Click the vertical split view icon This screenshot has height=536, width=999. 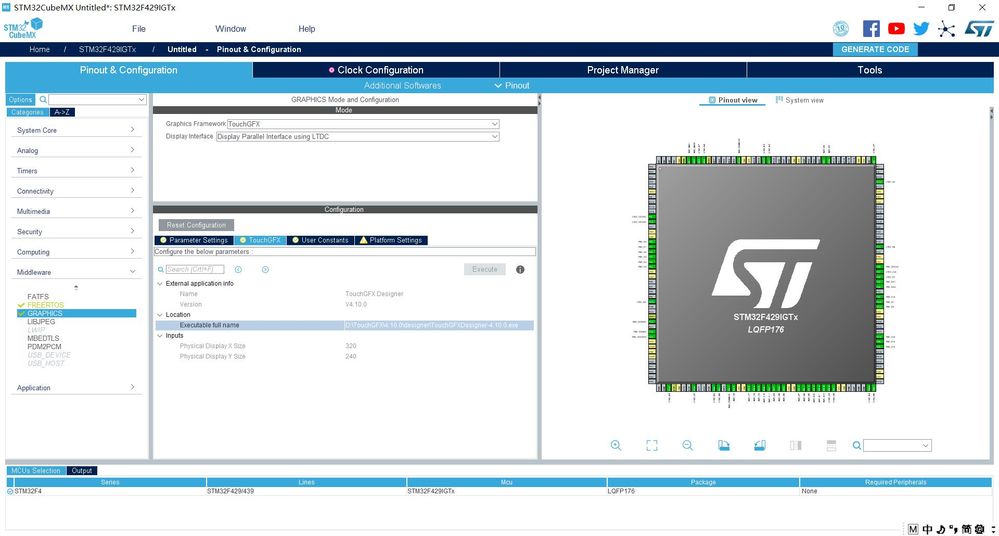click(x=795, y=445)
